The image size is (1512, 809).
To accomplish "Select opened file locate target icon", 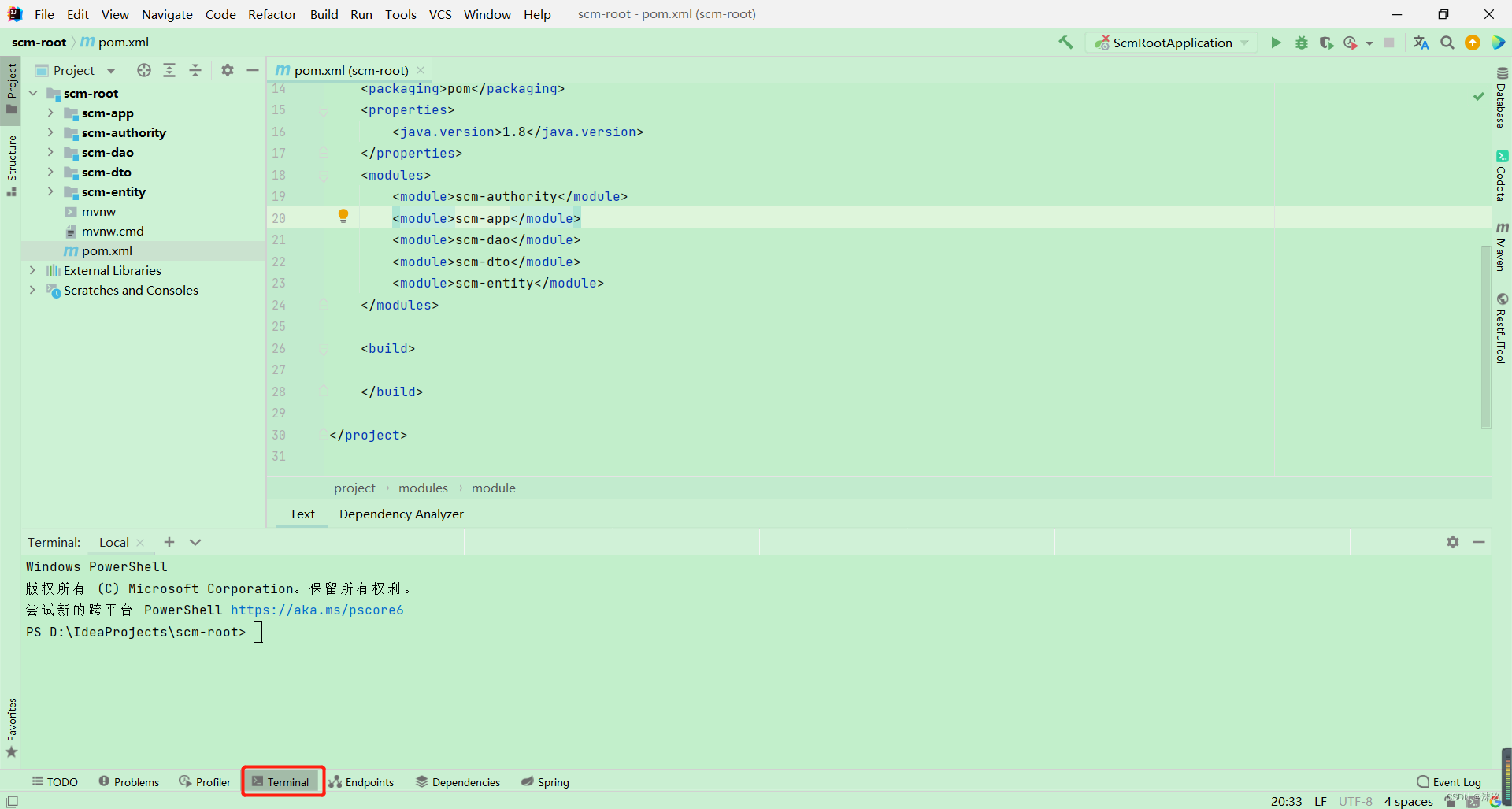I will click(144, 70).
